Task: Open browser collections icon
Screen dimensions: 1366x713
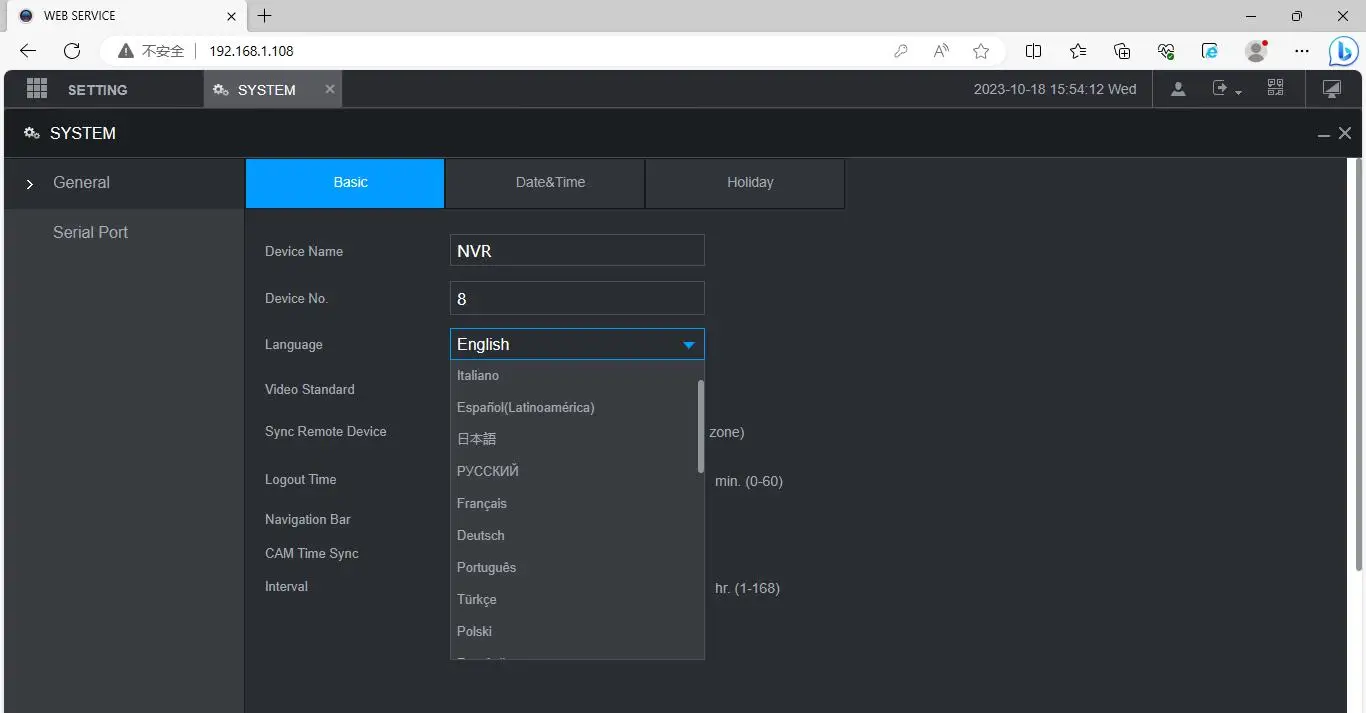Action: [x=1122, y=51]
